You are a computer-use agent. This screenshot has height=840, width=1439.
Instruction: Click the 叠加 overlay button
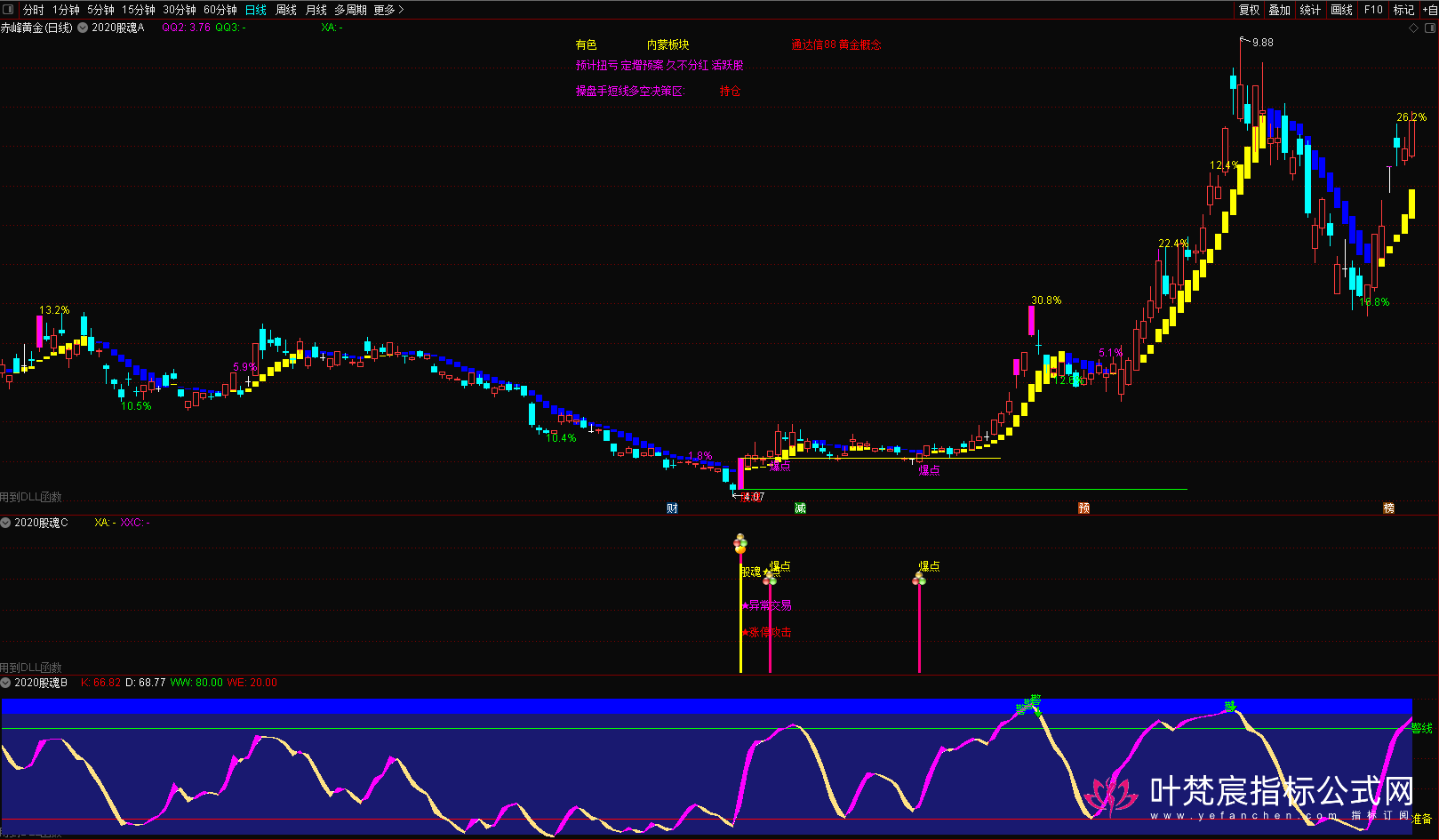click(x=1279, y=10)
